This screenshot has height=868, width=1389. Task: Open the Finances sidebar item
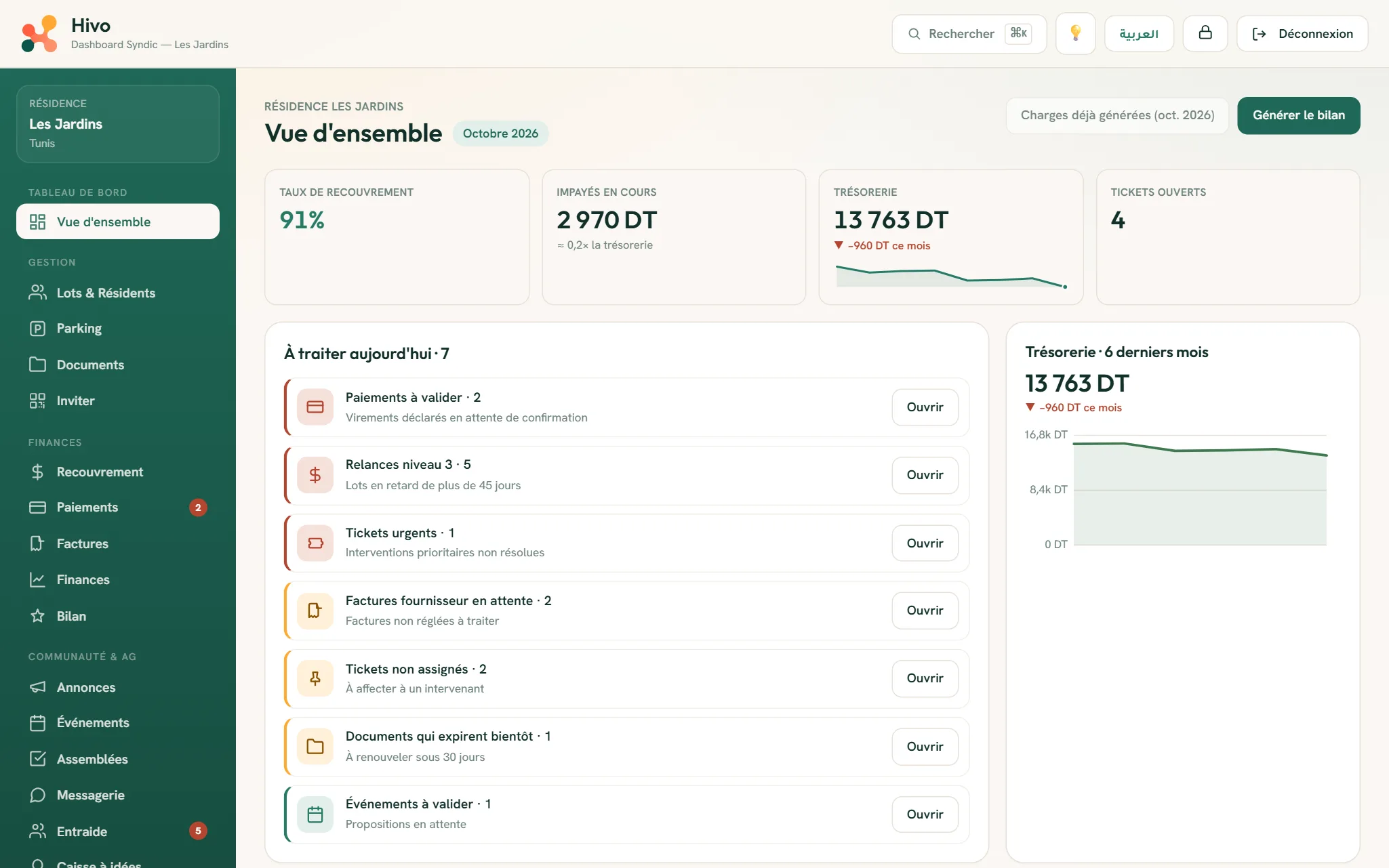tap(118, 579)
